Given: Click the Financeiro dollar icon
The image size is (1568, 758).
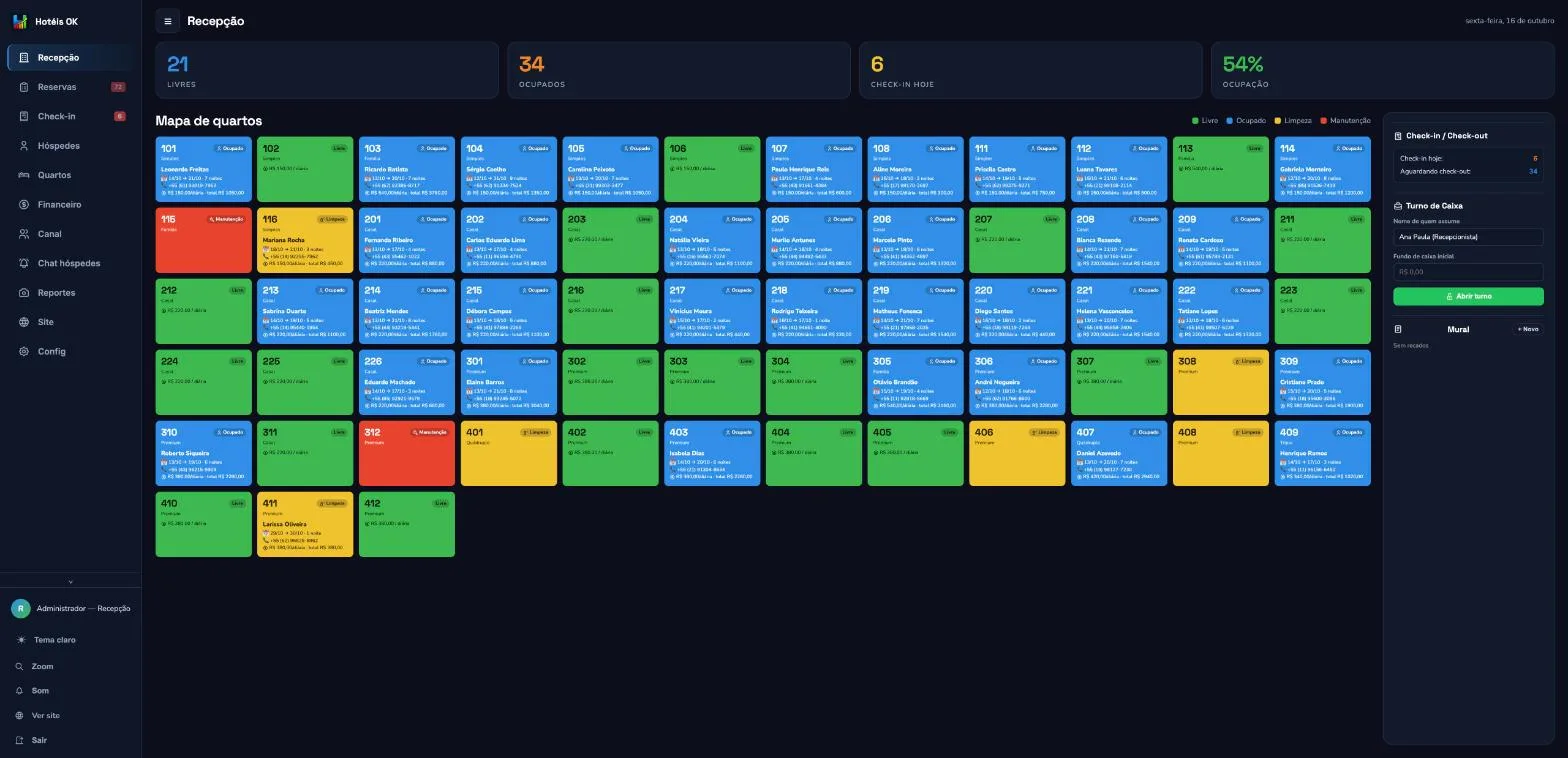Looking at the screenshot, I should click(24, 205).
